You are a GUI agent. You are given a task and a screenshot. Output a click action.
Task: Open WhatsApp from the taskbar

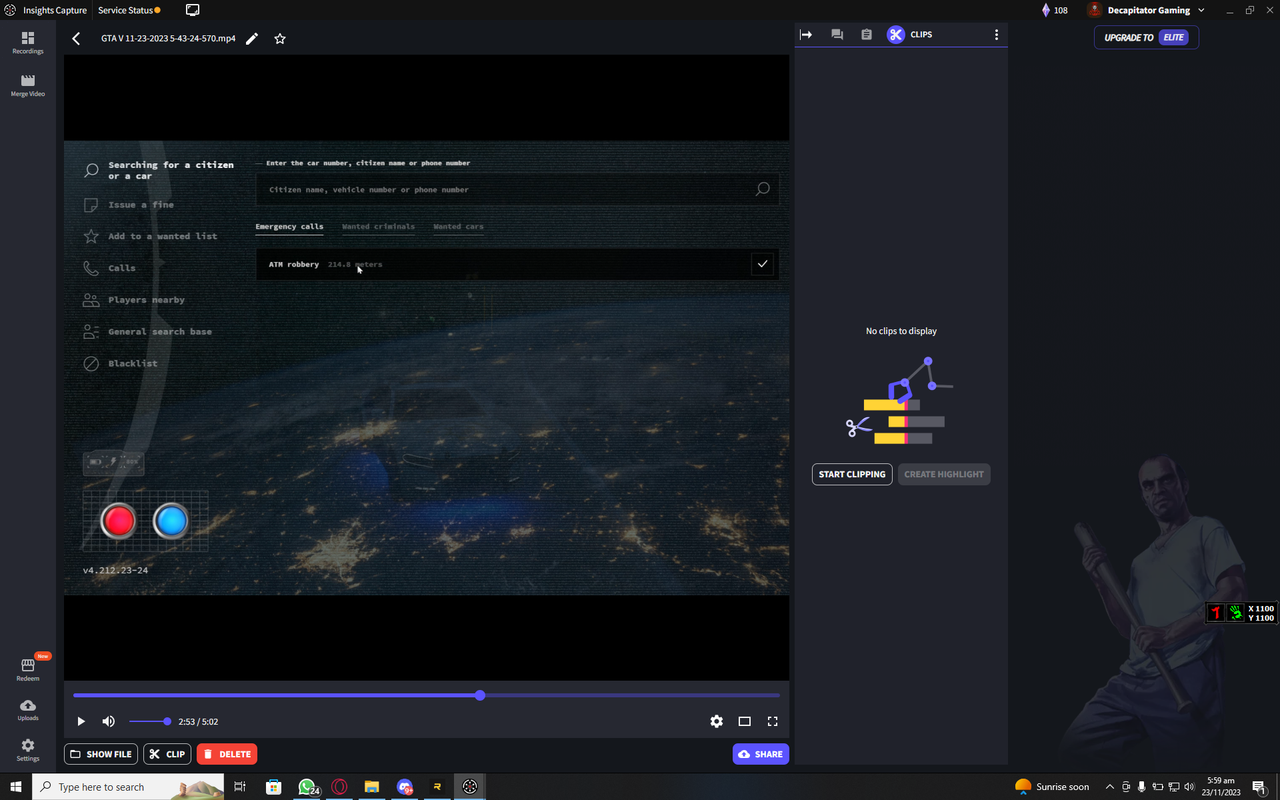(x=307, y=787)
